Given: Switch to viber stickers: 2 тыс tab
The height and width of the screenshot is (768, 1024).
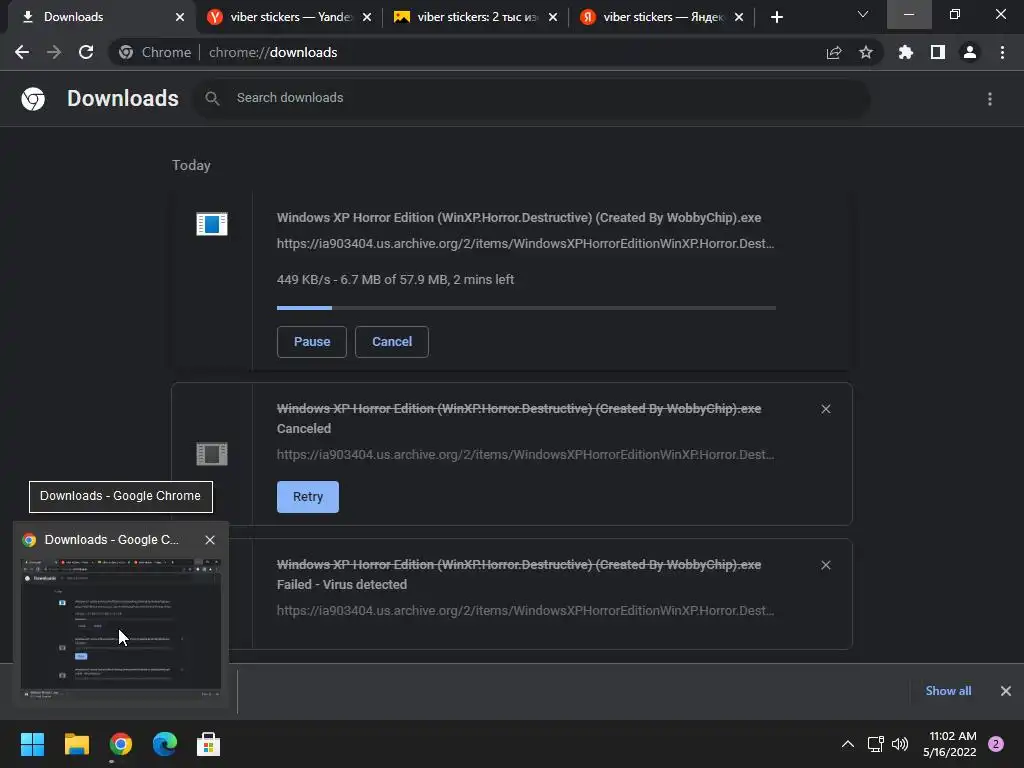Looking at the screenshot, I should (x=475, y=17).
